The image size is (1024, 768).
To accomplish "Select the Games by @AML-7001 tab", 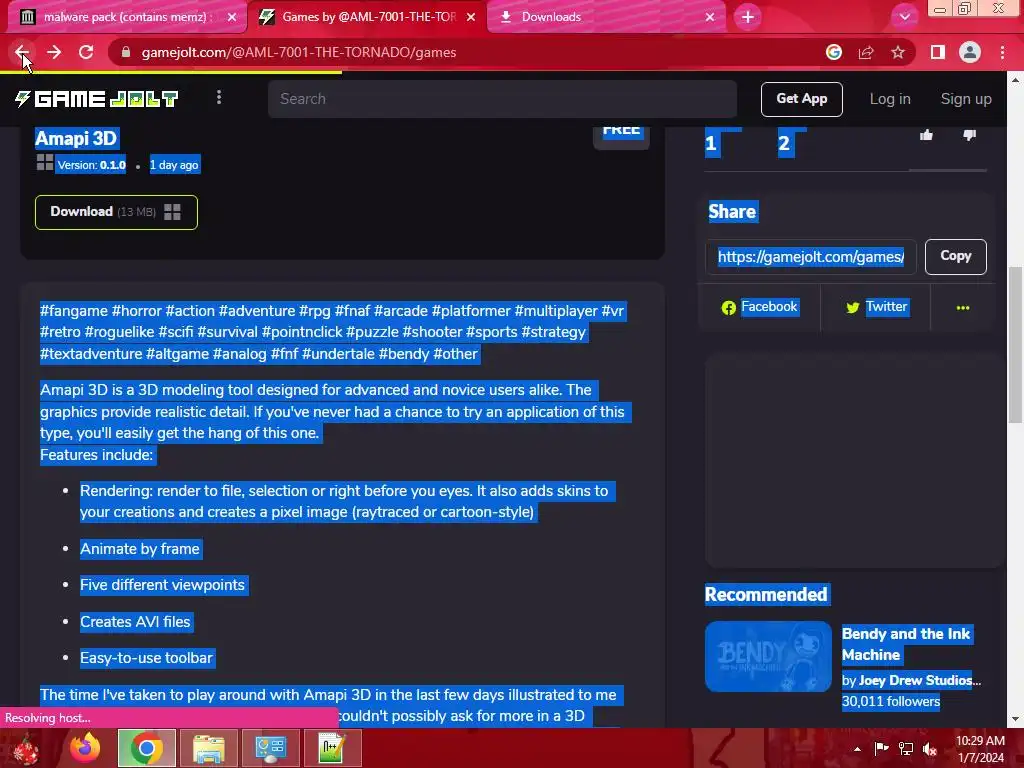I will click(x=368, y=17).
